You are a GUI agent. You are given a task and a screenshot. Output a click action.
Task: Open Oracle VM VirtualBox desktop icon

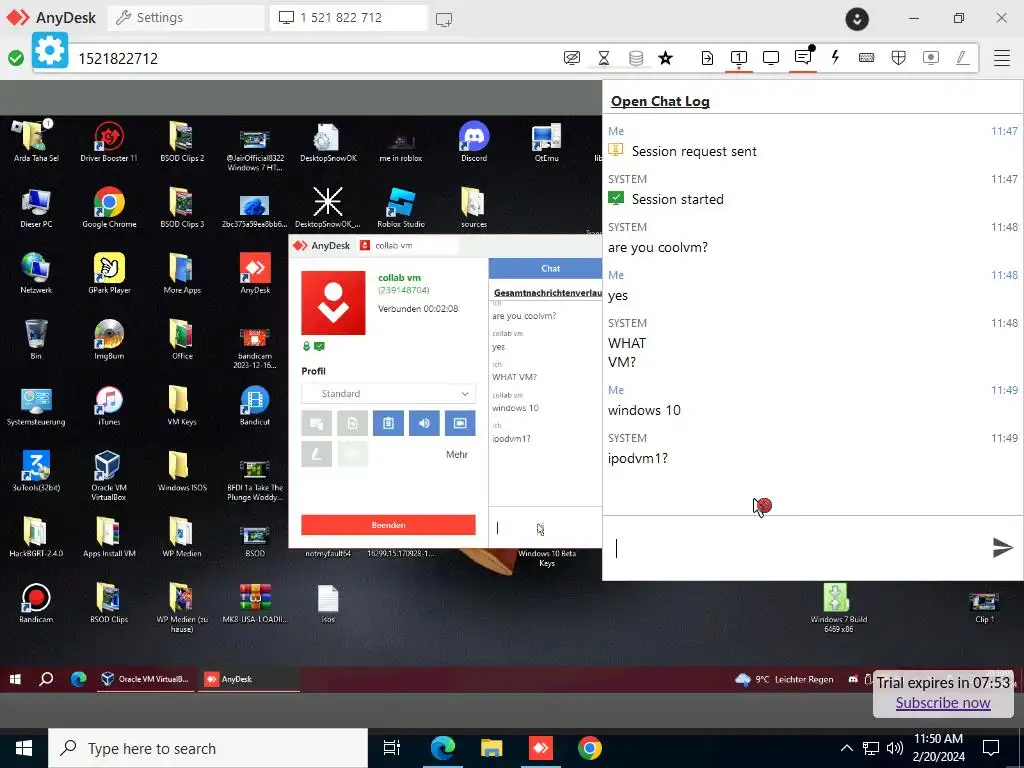click(108, 475)
